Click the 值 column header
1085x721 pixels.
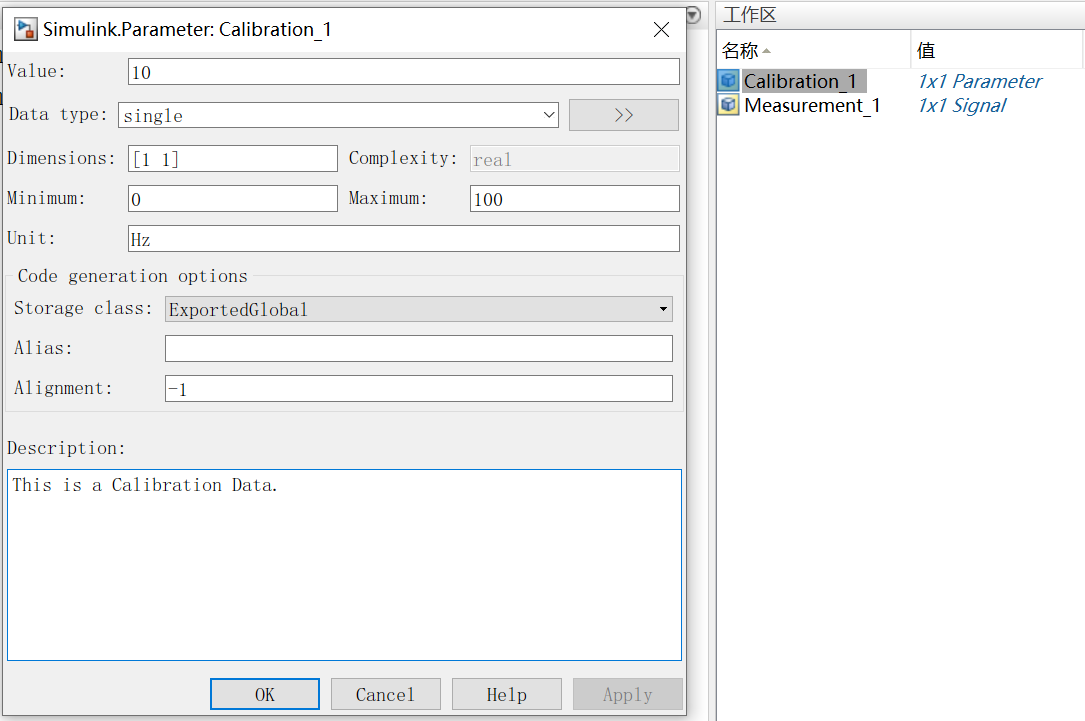tap(996, 50)
